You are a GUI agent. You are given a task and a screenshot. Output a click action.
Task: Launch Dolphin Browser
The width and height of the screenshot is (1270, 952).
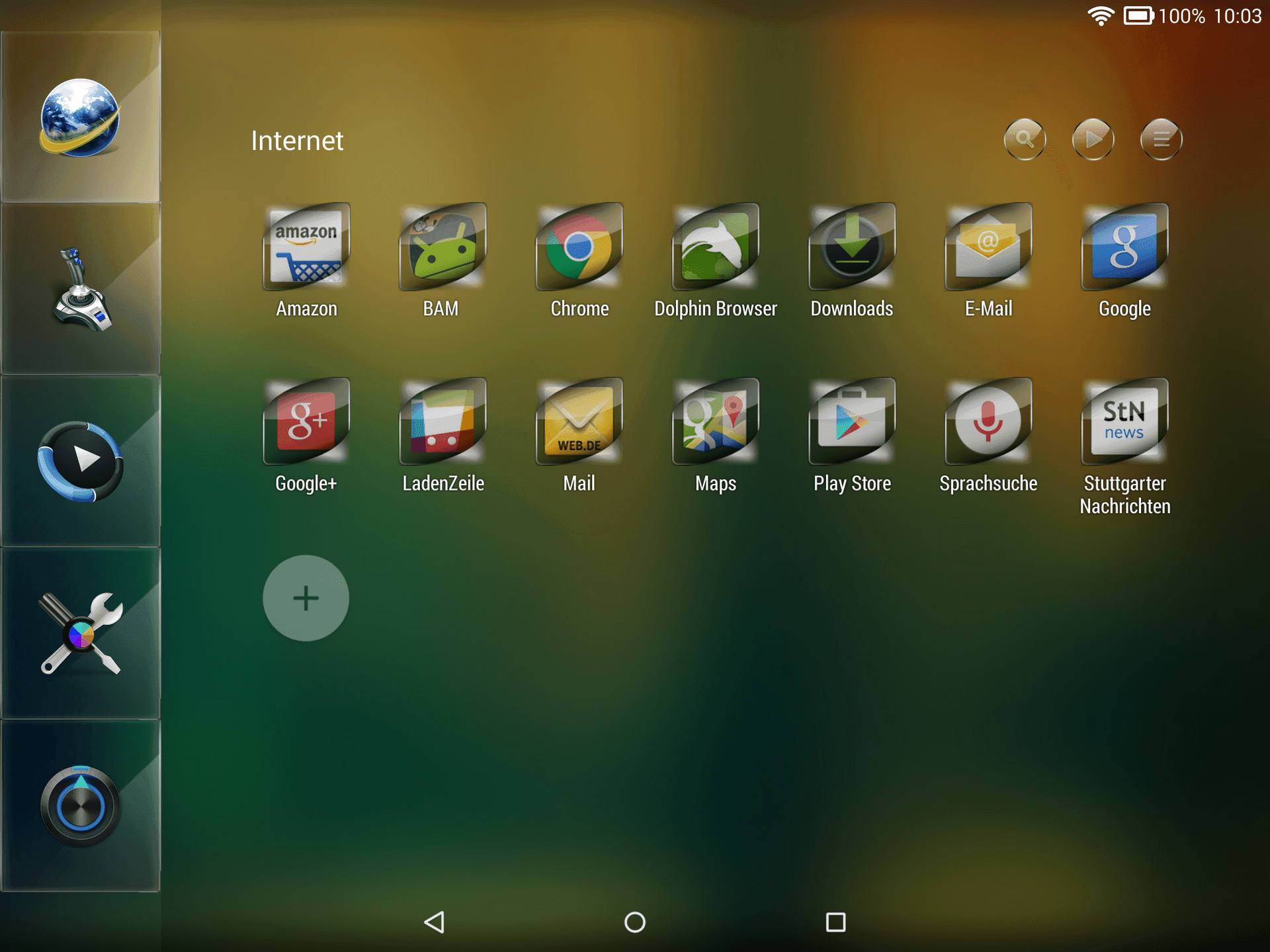coord(716,247)
